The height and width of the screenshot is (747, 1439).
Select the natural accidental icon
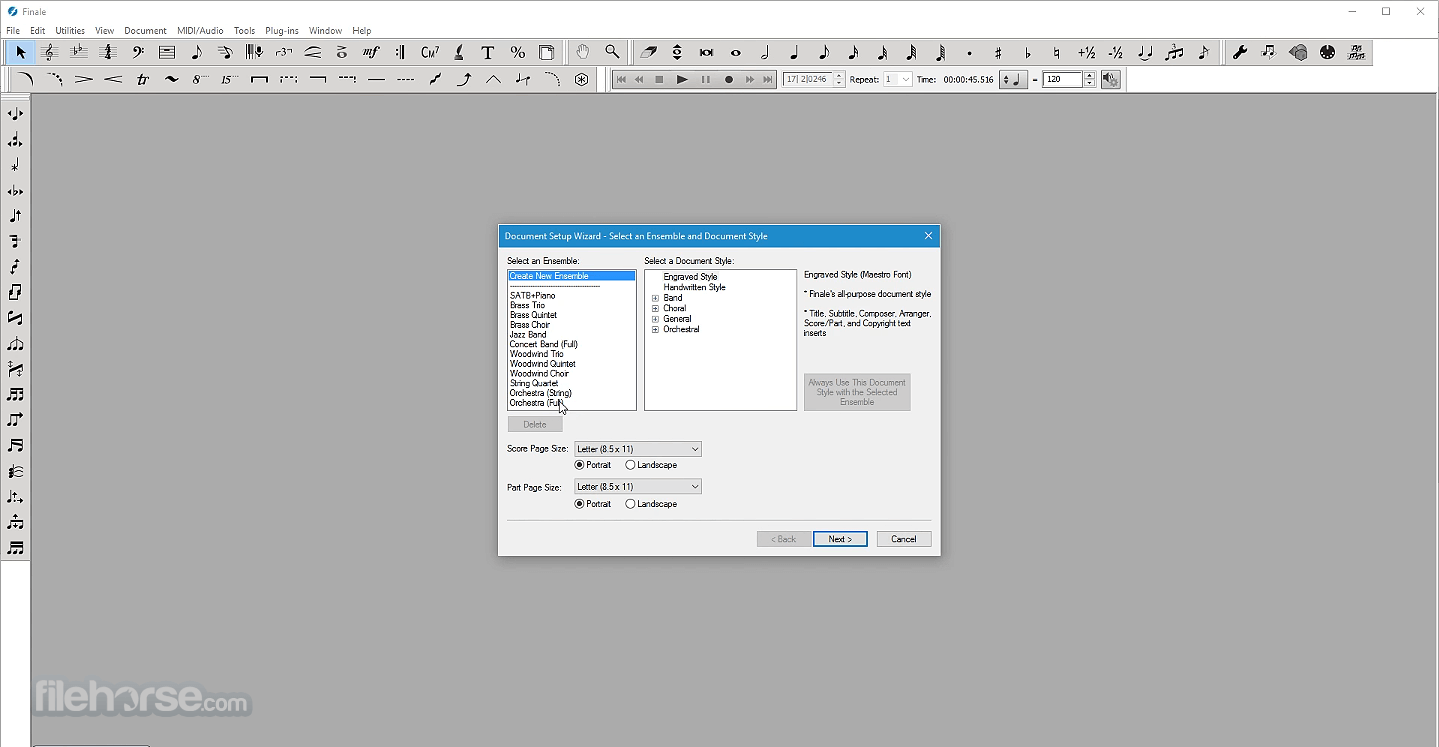pyautogui.click(x=1056, y=52)
